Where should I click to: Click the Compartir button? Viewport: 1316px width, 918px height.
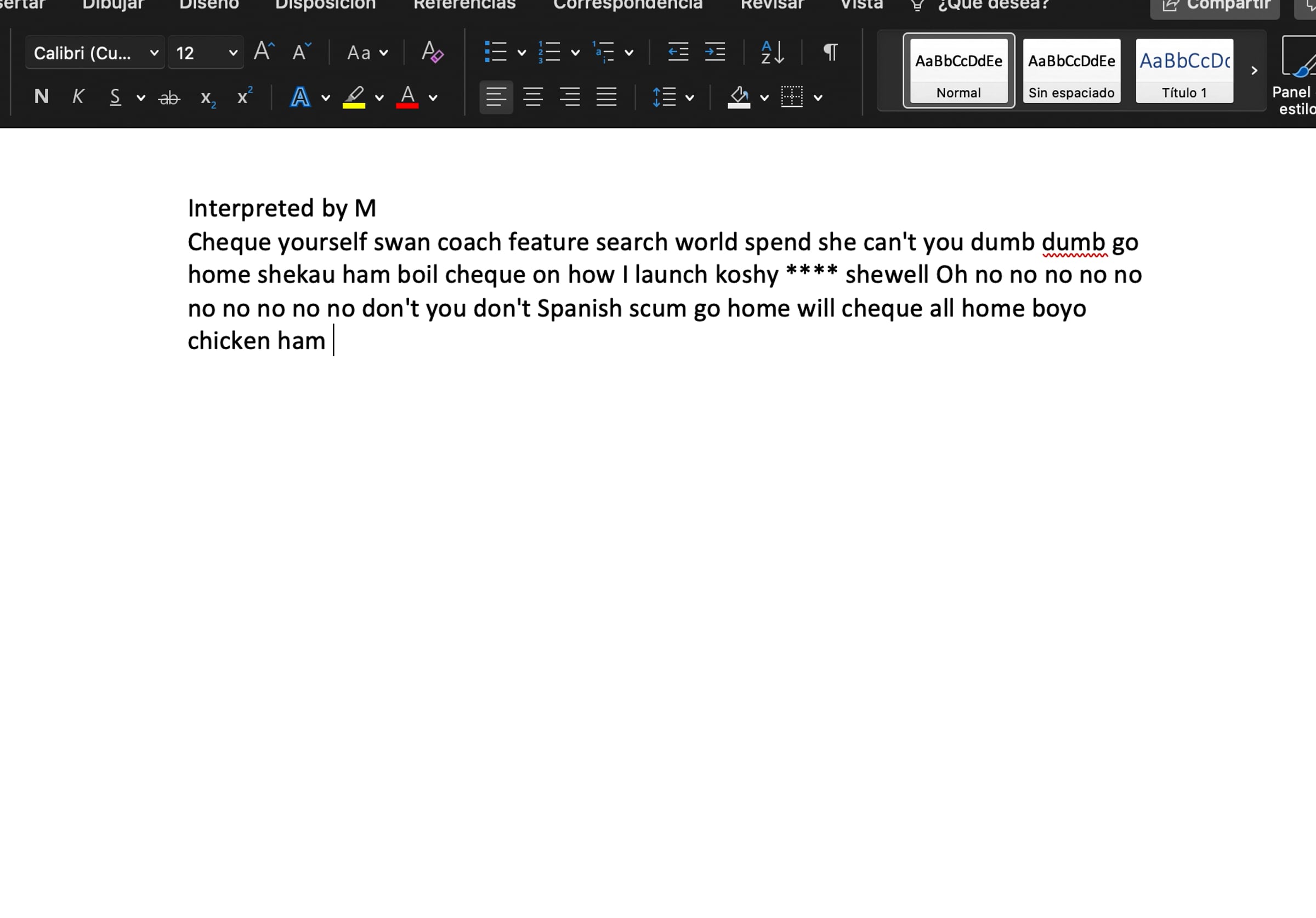[1215, 7]
